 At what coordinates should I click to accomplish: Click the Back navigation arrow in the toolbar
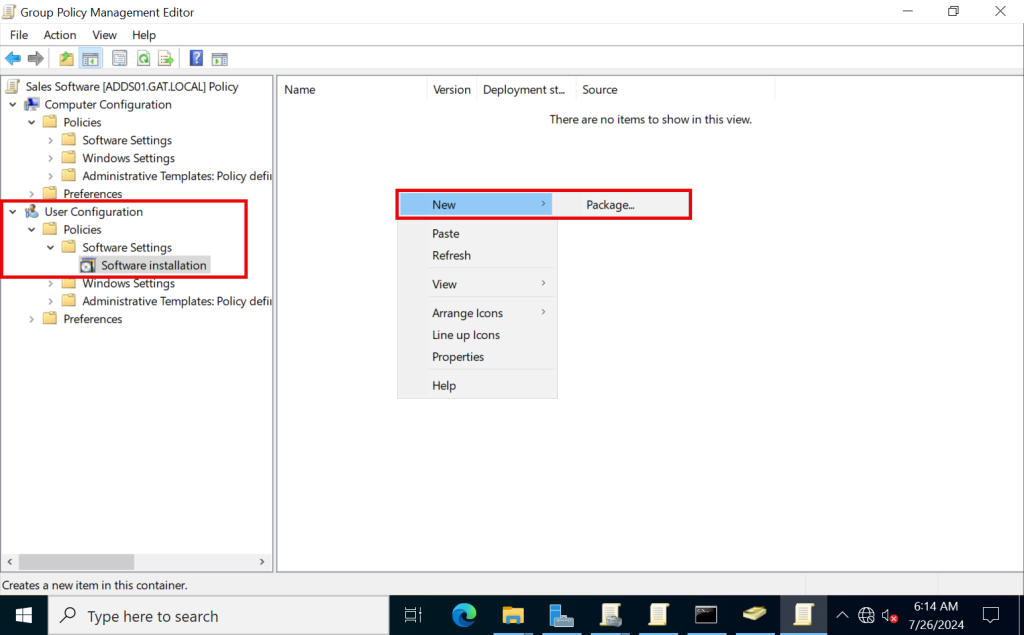coord(13,57)
